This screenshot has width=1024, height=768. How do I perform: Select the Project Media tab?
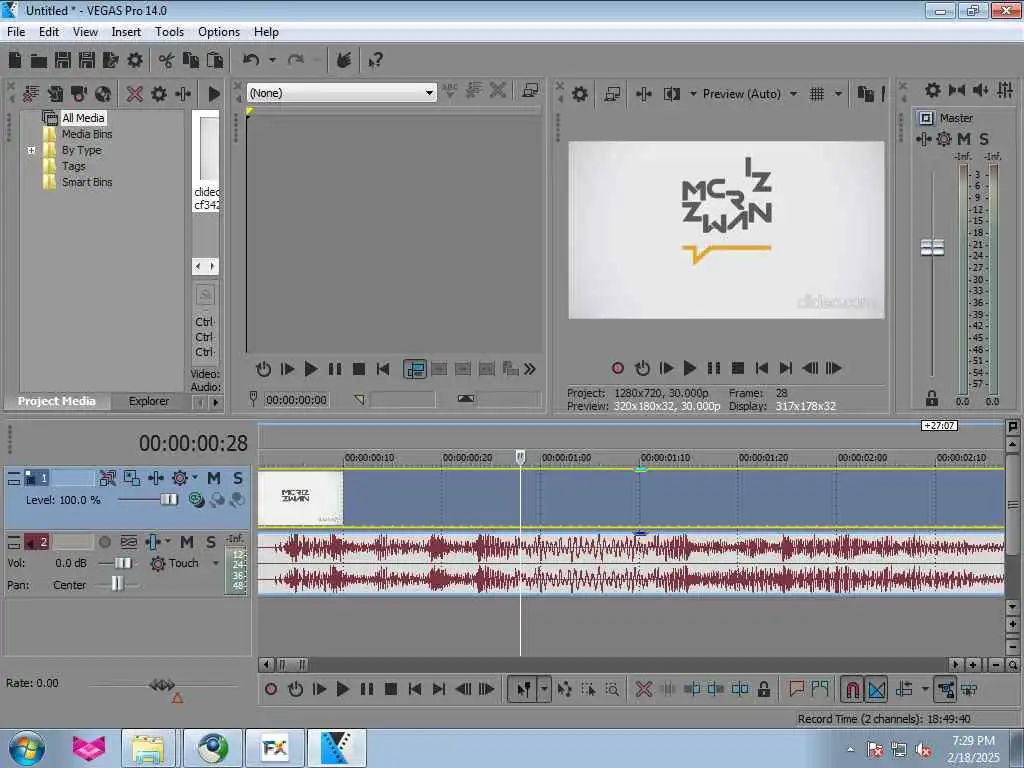[56, 401]
